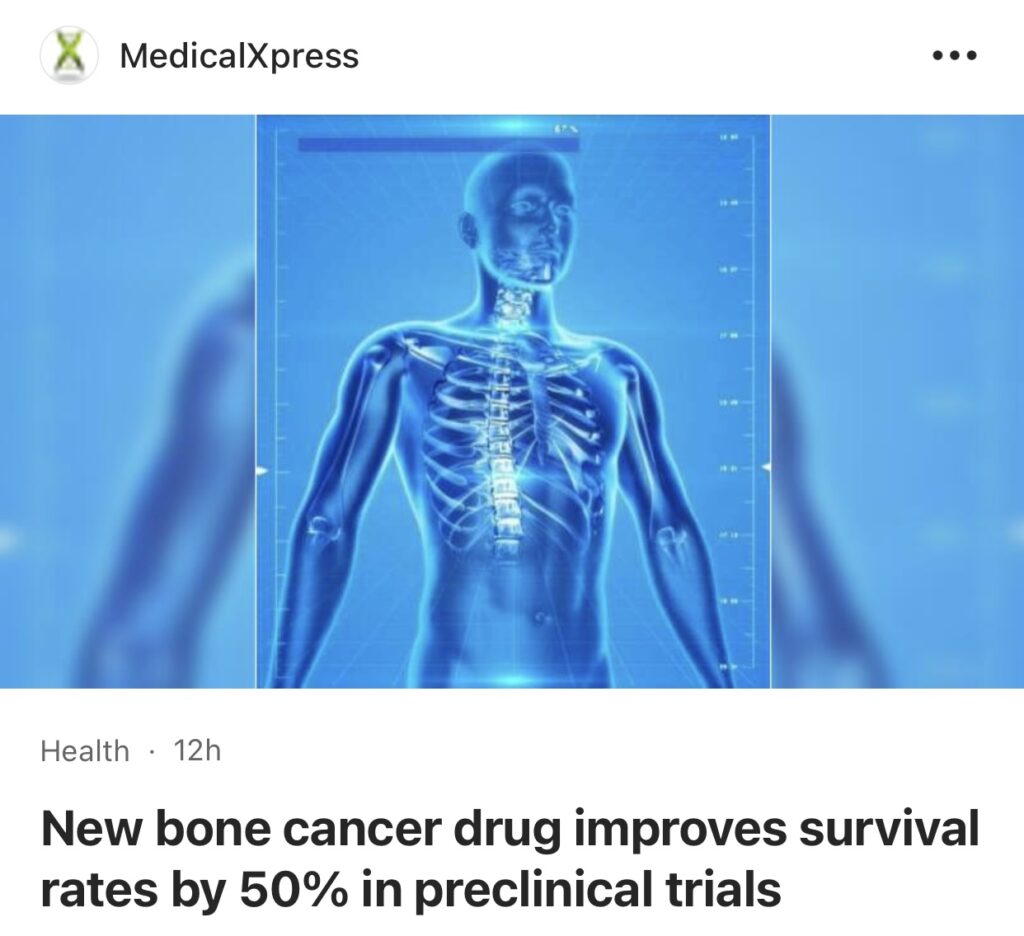The image size is (1024, 936).
Task: Click the blurred left side panel of the image
Action: (128, 401)
